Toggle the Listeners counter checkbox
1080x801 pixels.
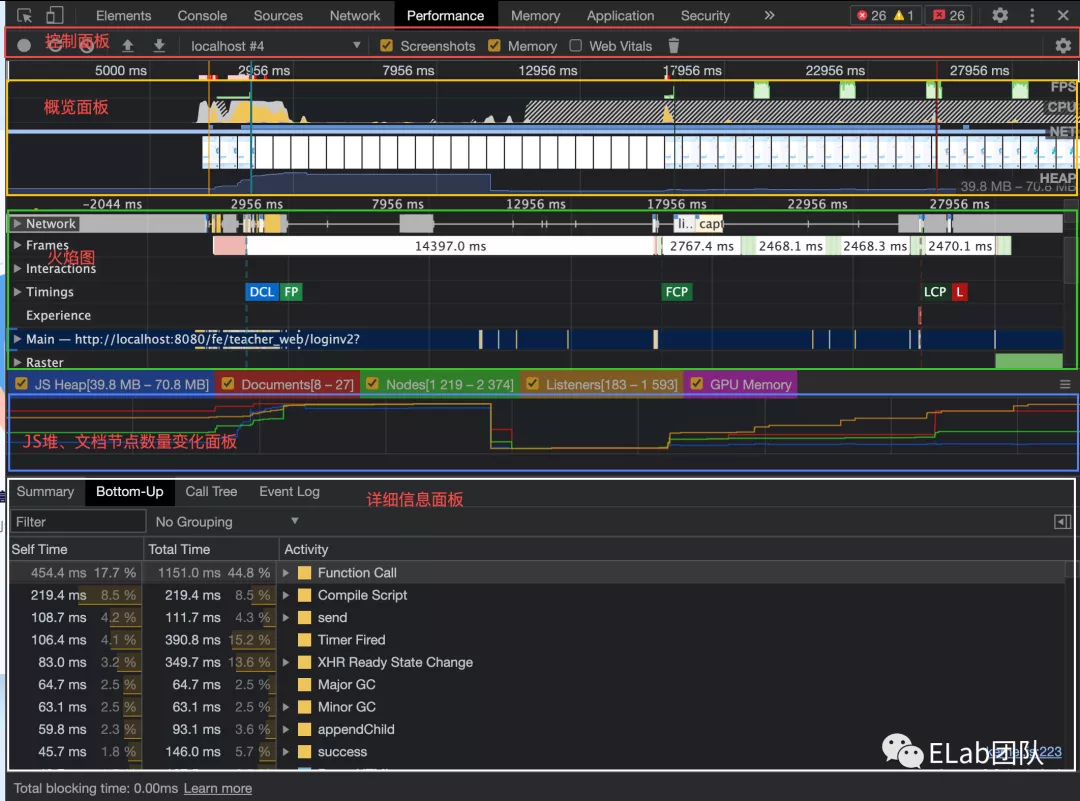pos(532,384)
